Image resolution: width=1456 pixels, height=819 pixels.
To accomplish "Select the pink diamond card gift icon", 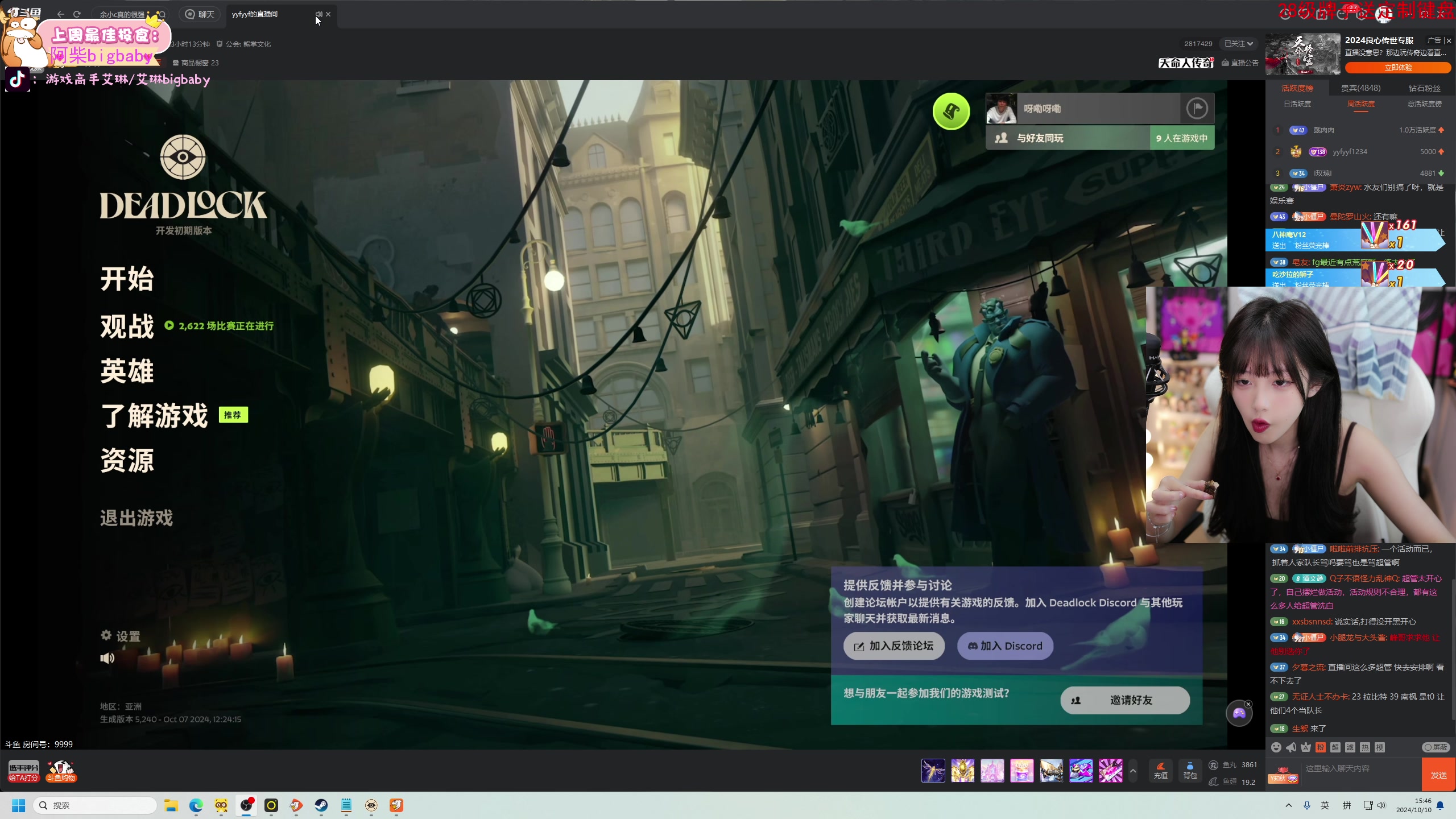I will [x=1111, y=771].
